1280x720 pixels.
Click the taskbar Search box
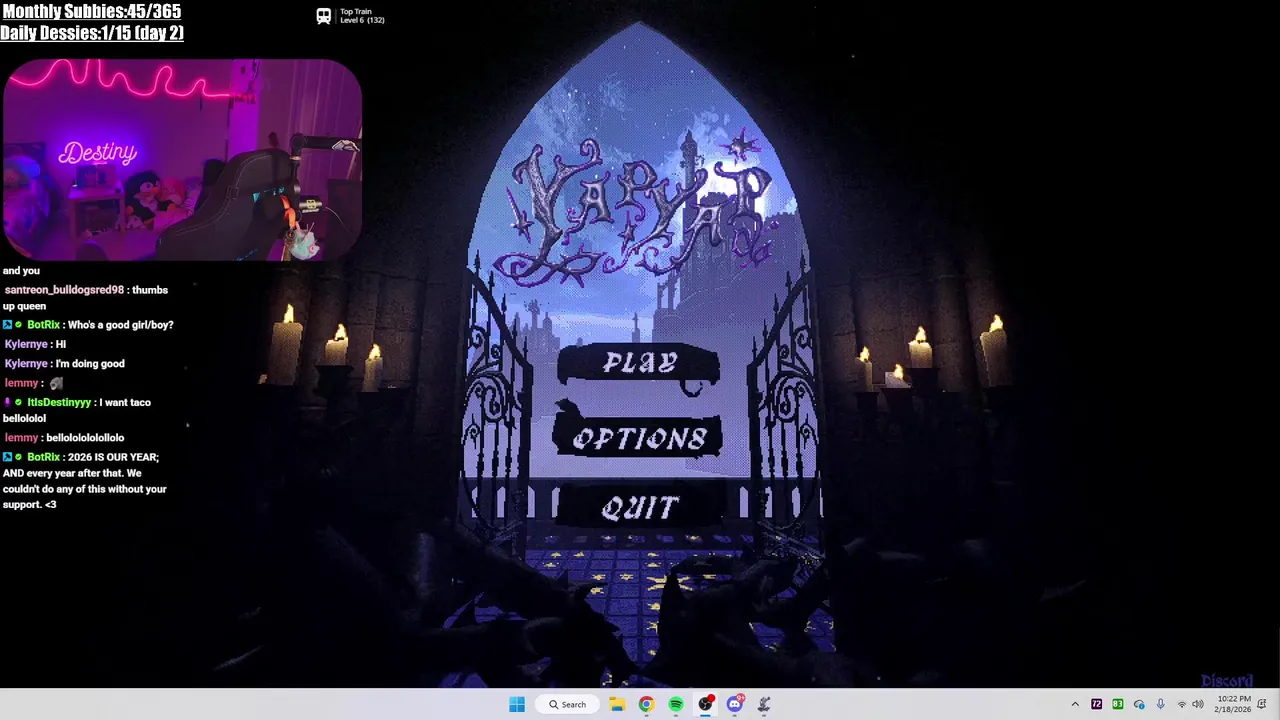tap(567, 704)
